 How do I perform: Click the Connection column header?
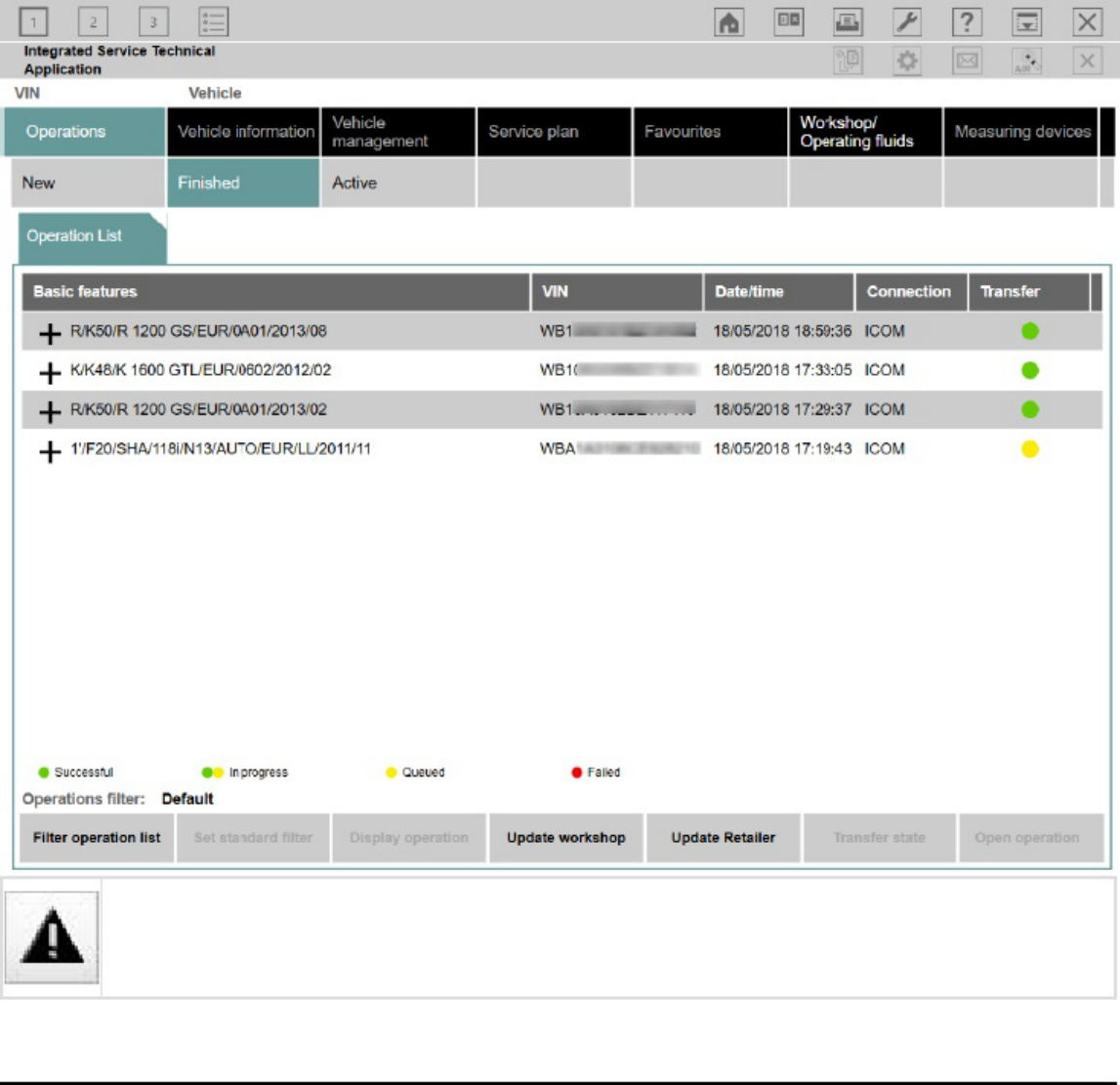point(911,292)
